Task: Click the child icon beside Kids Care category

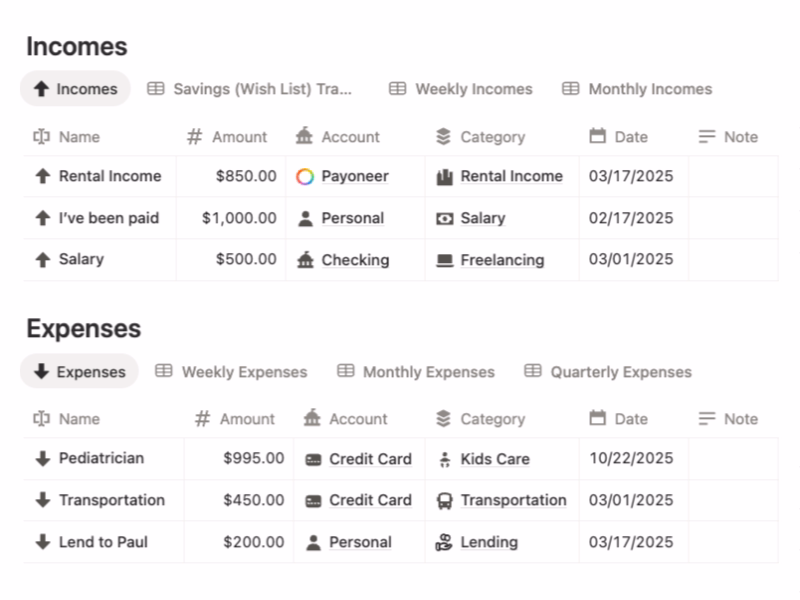Action: pyautogui.click(x=445, y=458)
